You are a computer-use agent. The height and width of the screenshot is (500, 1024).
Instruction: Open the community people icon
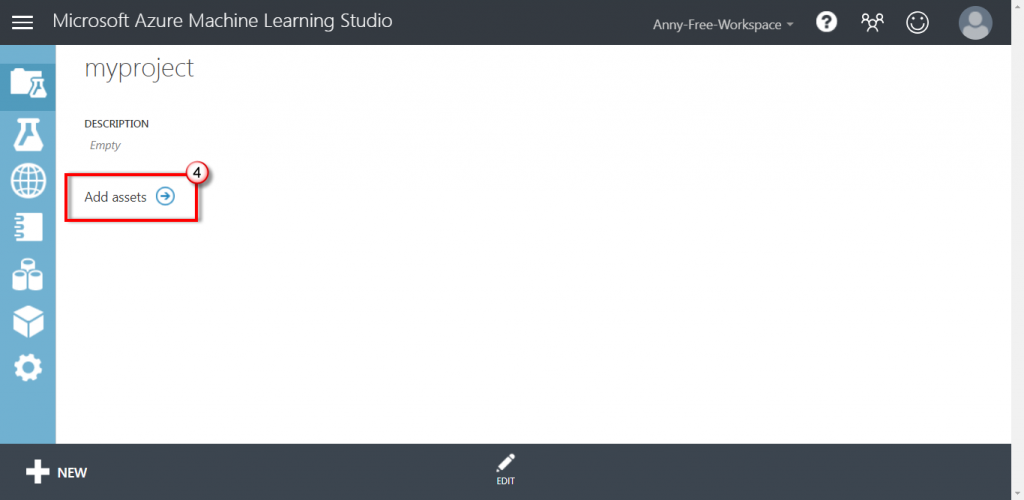point(872,23)
